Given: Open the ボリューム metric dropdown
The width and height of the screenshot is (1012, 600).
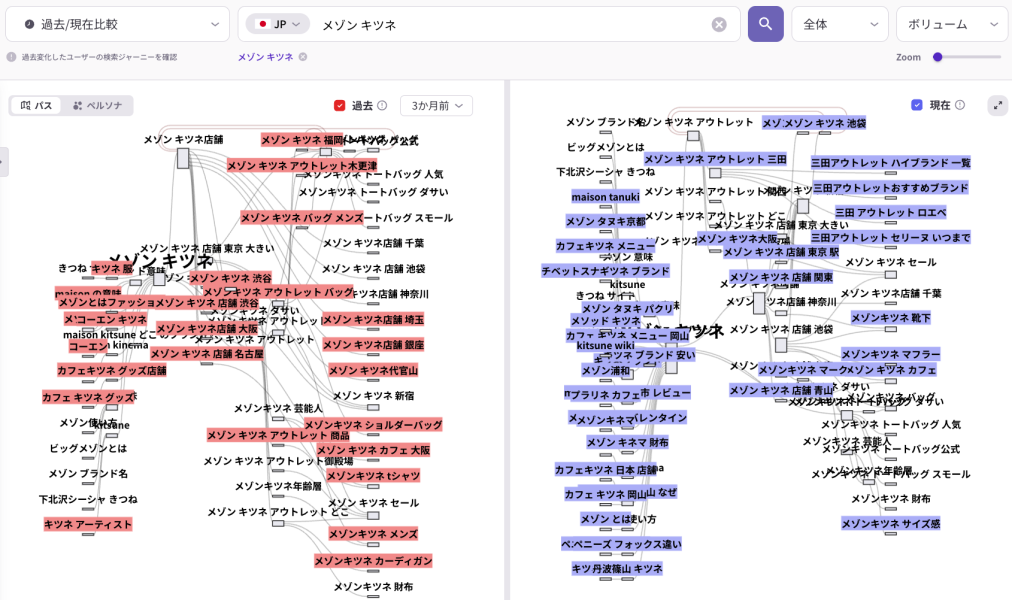Looking at the screenshot, I should coord(951,24).
